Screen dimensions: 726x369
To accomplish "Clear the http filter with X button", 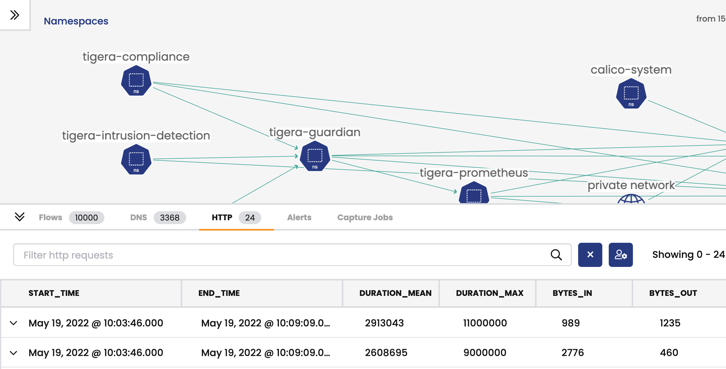I will point(590,255).
